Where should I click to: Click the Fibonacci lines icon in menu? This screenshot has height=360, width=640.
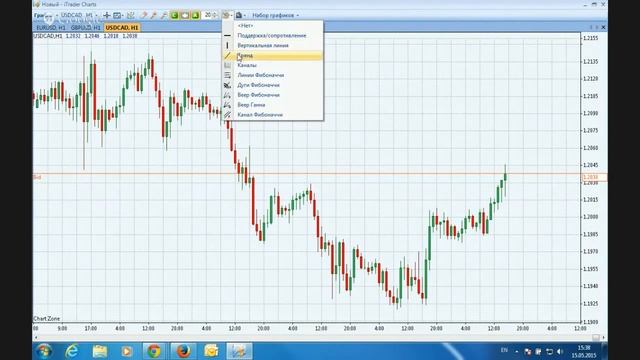(228, 76)
